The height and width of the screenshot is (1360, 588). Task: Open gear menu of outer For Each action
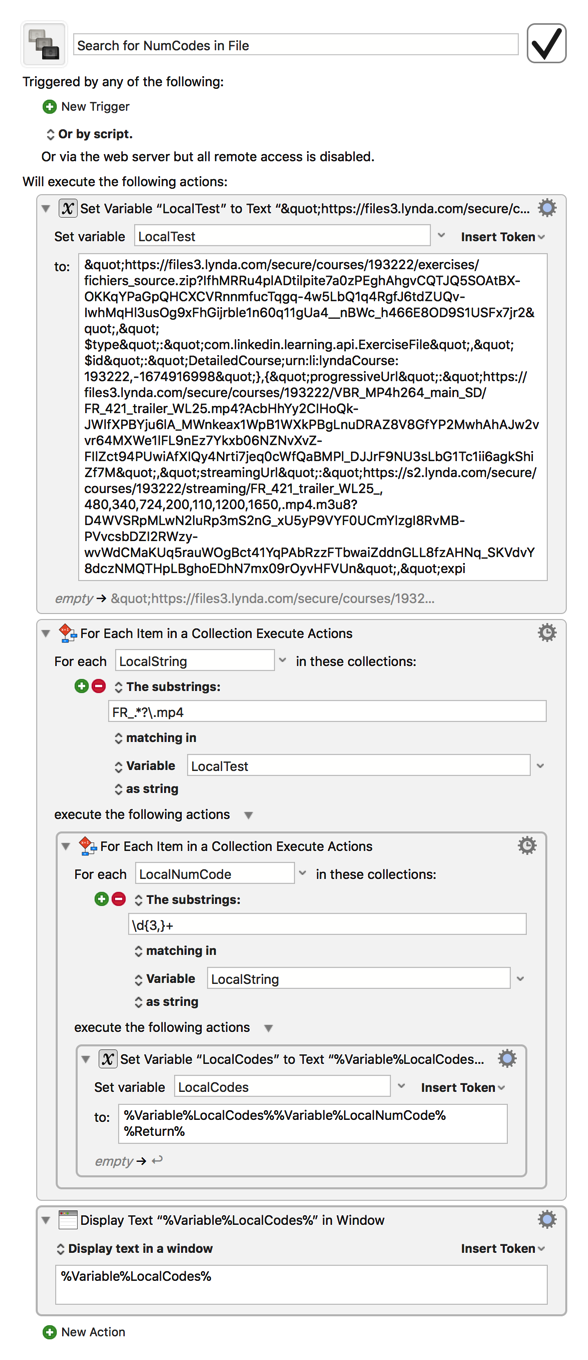(547, 633)
